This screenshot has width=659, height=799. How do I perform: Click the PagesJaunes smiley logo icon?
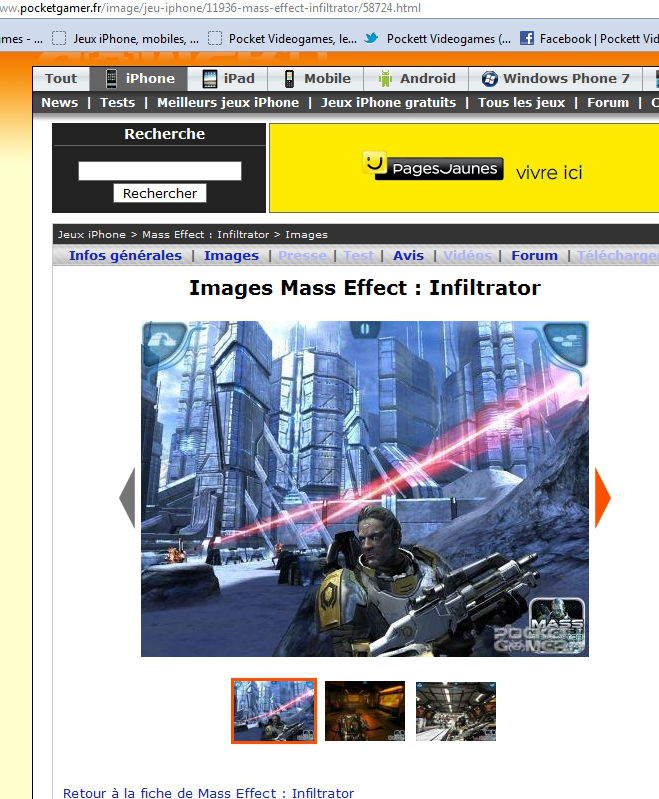coord(374,163)
